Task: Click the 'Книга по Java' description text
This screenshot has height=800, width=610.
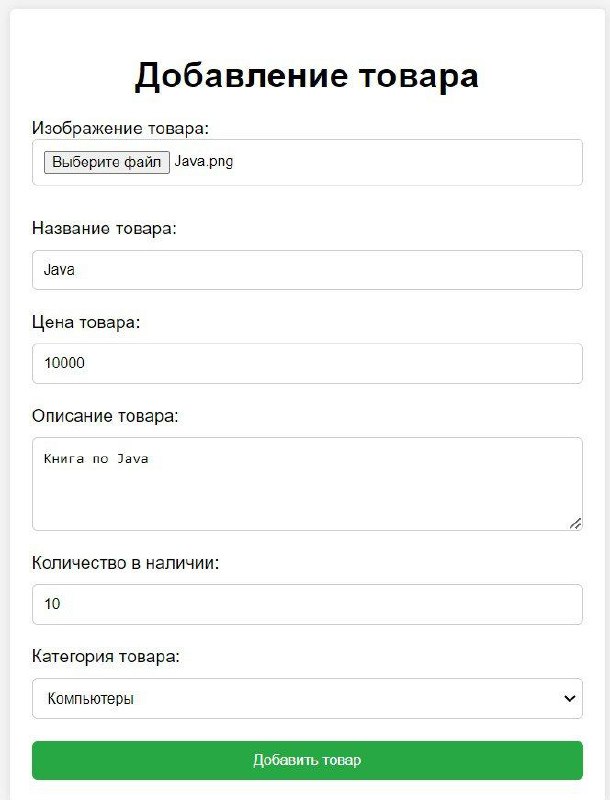Action: [x=96, y=459]
